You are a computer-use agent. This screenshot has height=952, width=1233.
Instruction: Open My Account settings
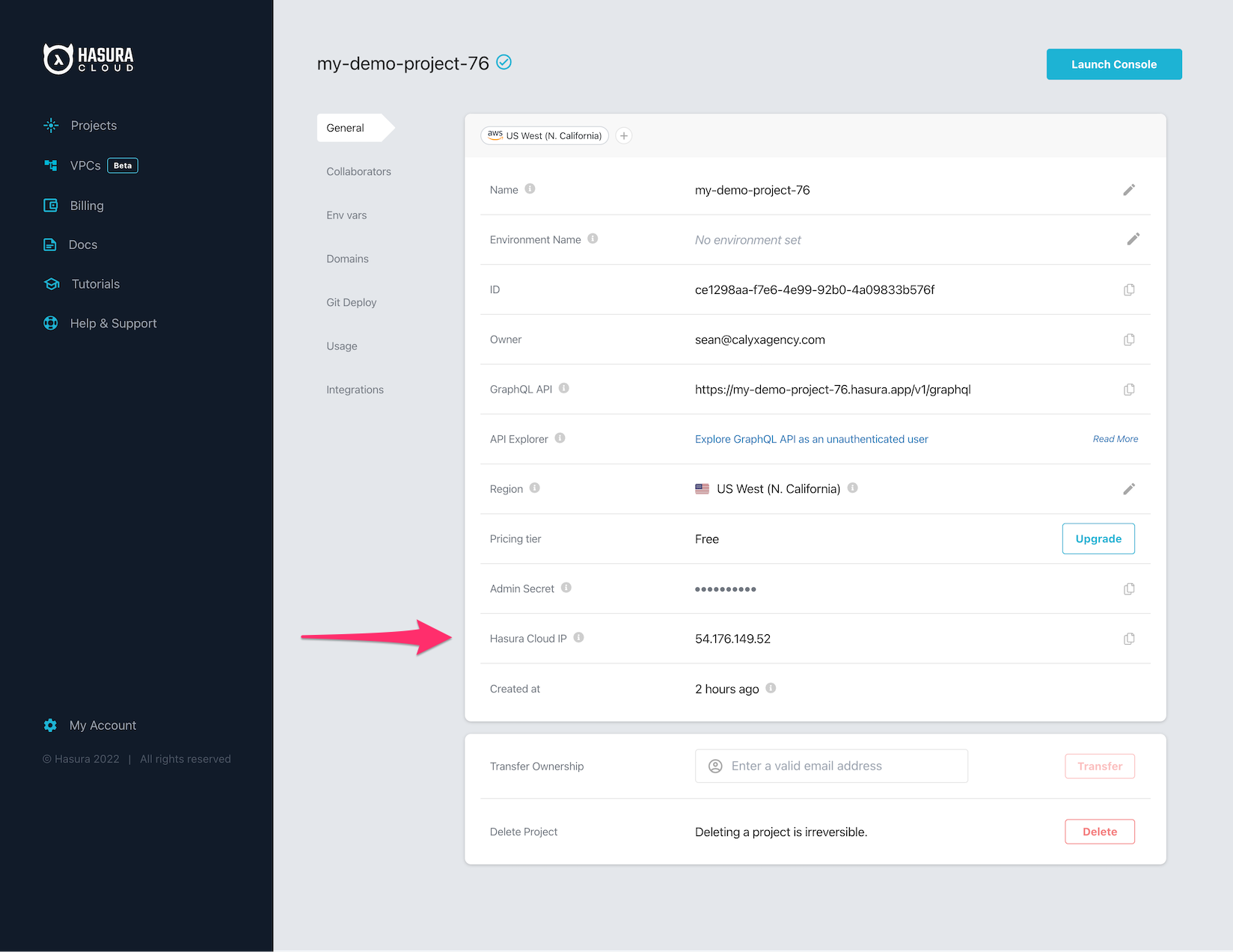click(x=103, y=725)
